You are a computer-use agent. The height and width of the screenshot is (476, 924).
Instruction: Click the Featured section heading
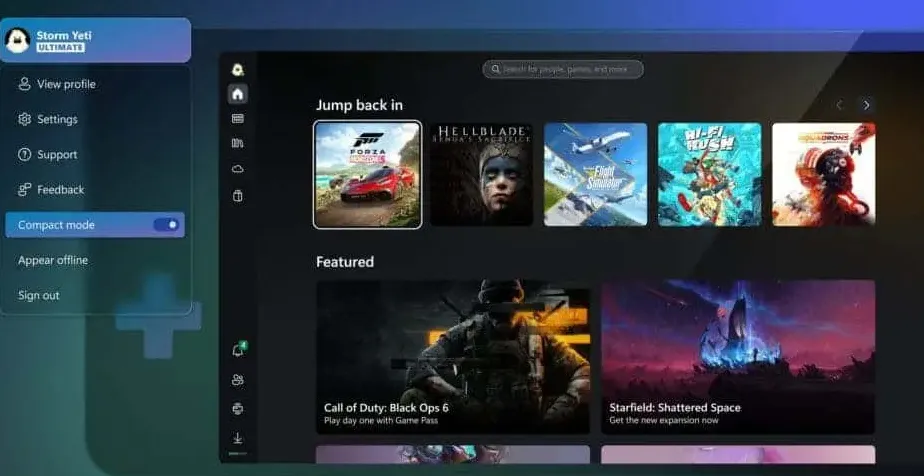tap(345, 262)
